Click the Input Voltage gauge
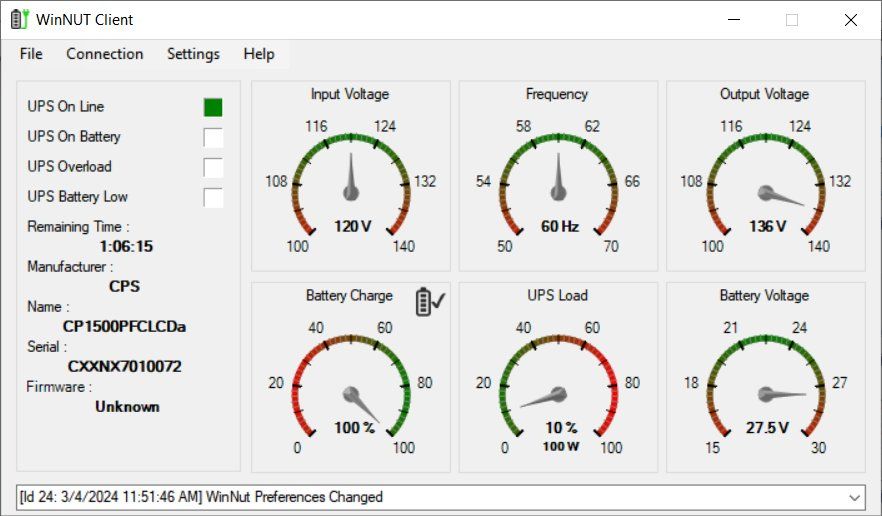 pos(350,180)
